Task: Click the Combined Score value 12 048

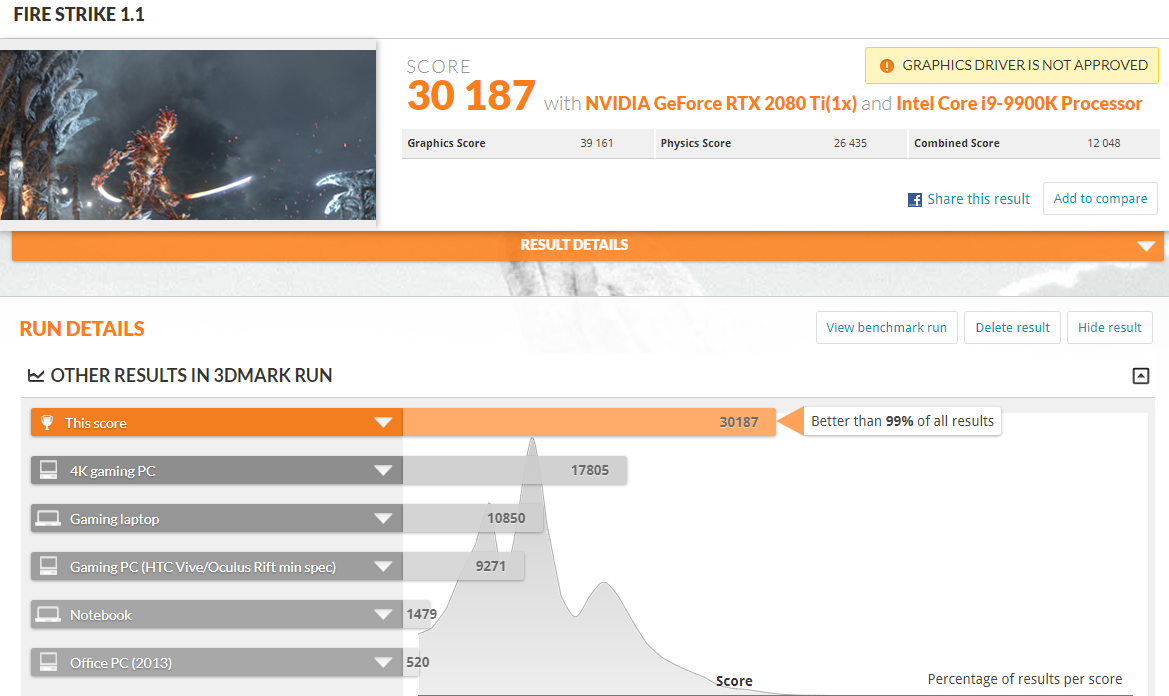Action: [1103, 143]
